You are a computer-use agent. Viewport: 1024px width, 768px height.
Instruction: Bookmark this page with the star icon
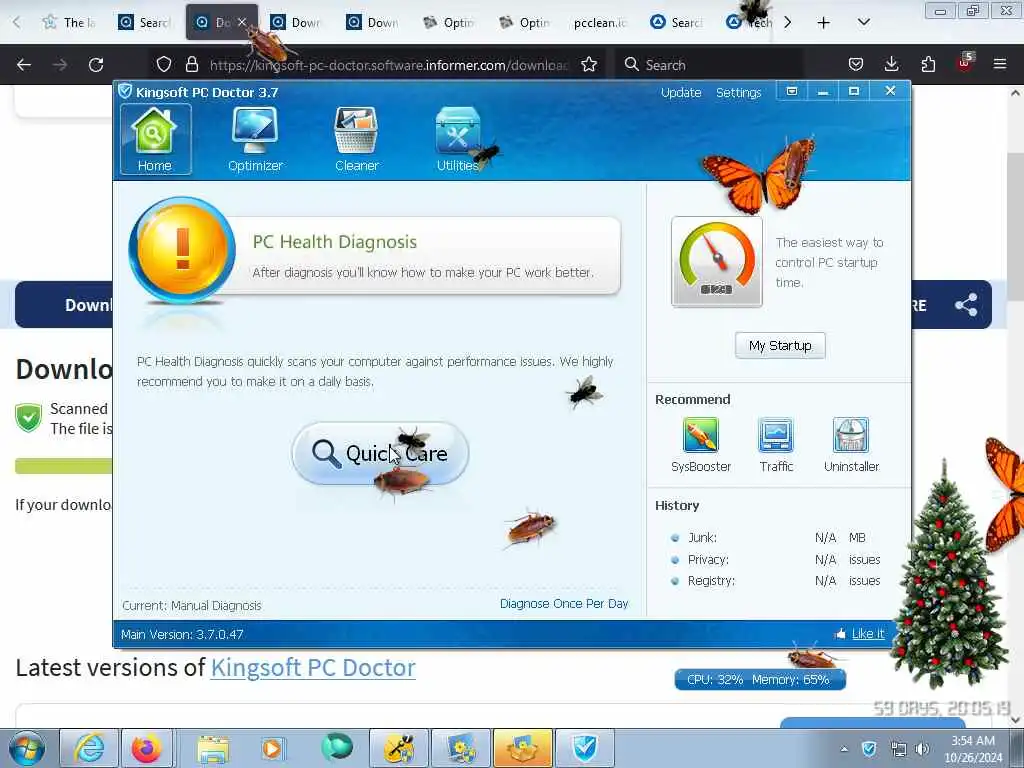[x=588, y=65]
